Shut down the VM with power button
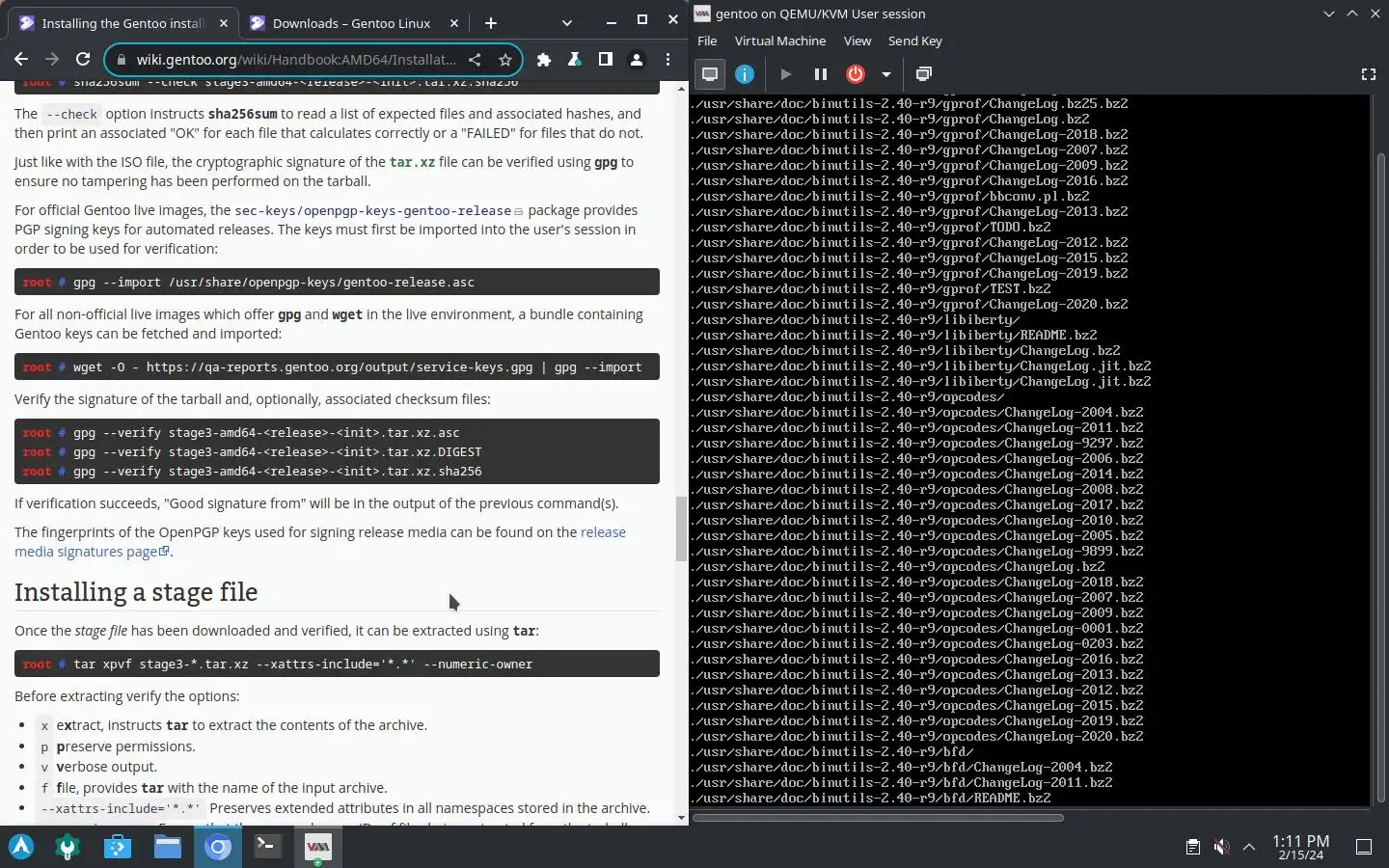This screenshot has width=1389, height=868. (856, 74)
